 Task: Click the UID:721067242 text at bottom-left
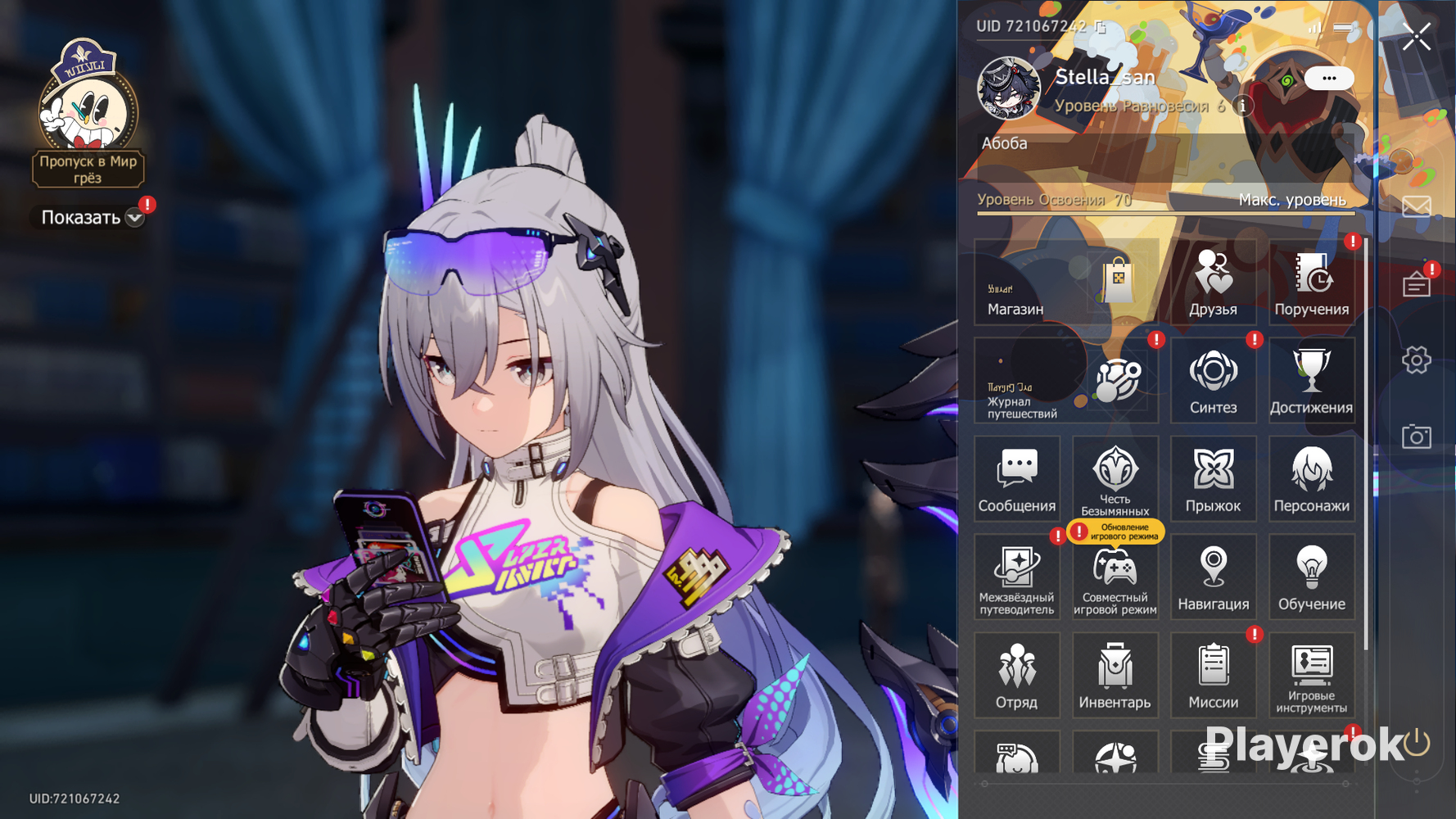(x=75, y=799)
